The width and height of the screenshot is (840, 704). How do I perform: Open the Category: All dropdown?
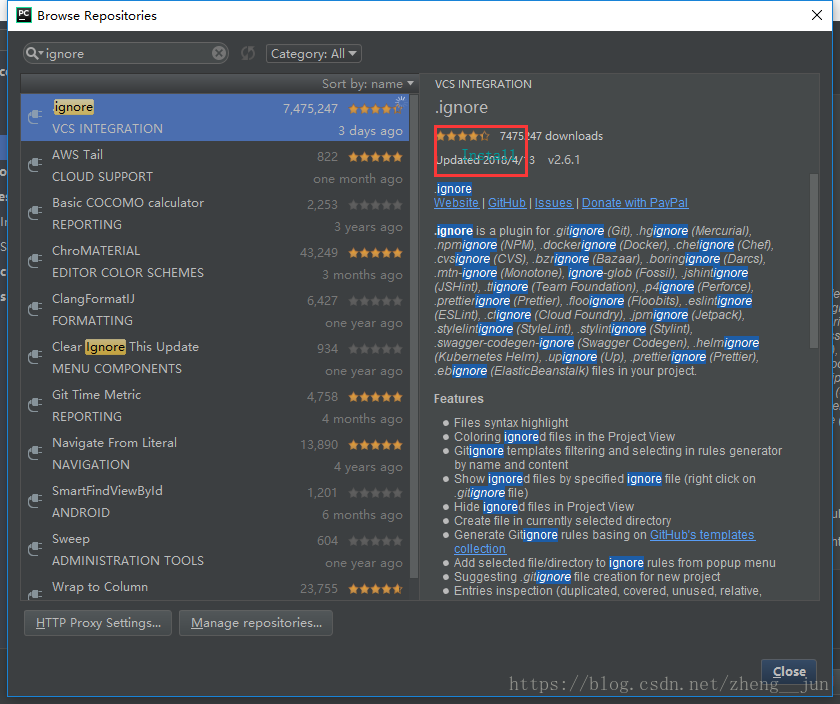point(313,54)
